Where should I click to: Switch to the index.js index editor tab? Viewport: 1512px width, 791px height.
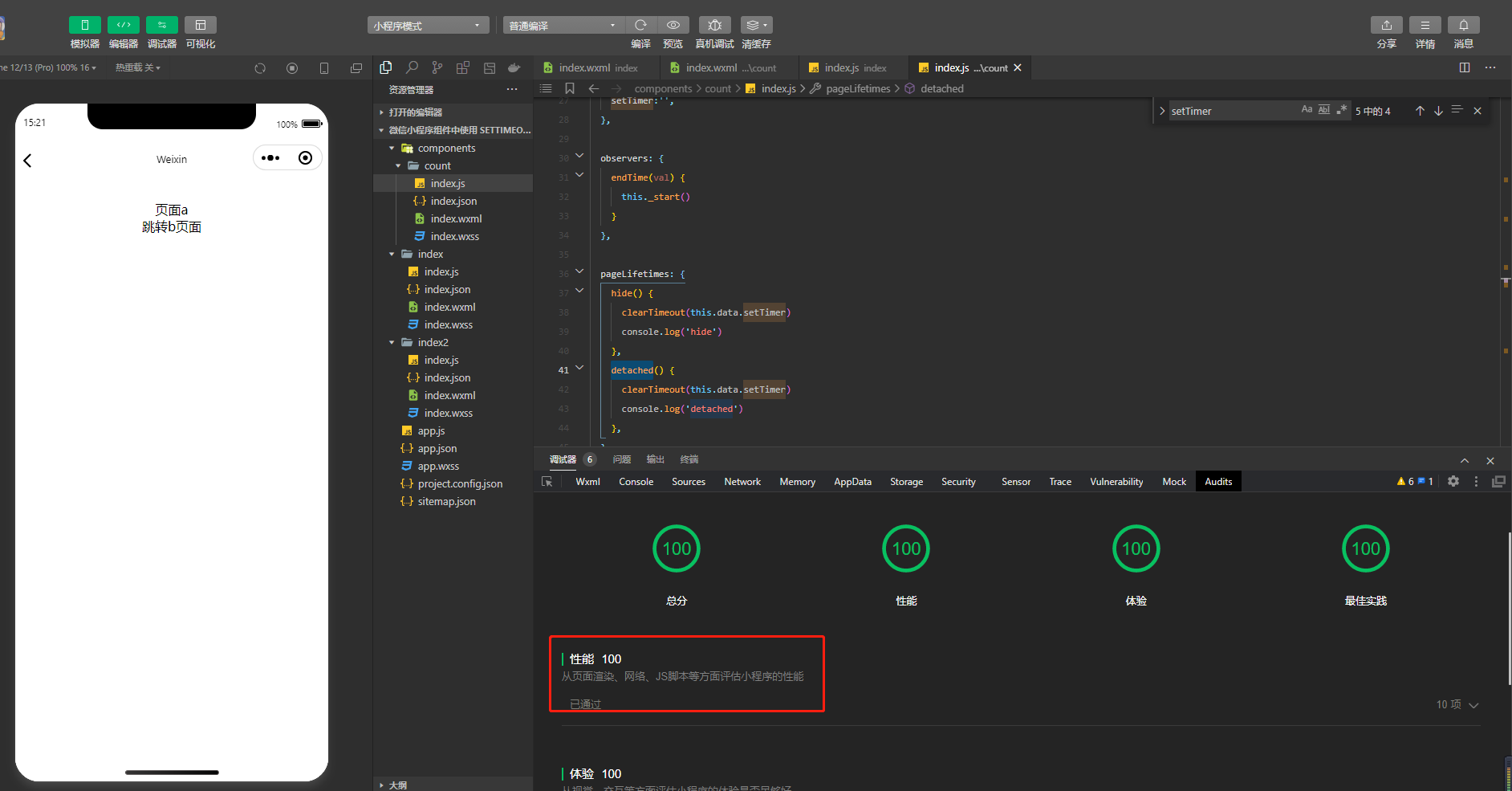(854, 67)
